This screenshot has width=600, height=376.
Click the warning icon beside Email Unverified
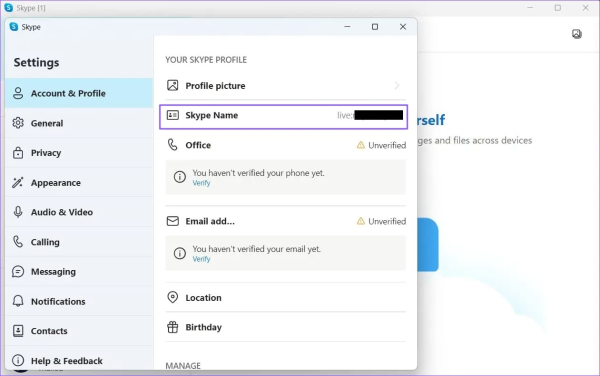pyautogui.click(x=360, y=221)
